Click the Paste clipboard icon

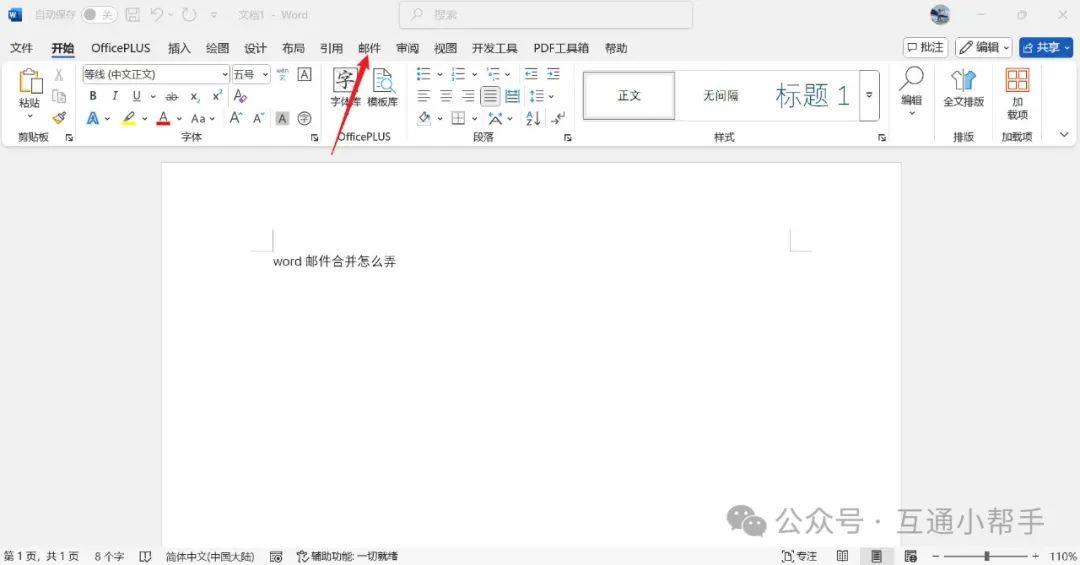click(x=29, y=81)
